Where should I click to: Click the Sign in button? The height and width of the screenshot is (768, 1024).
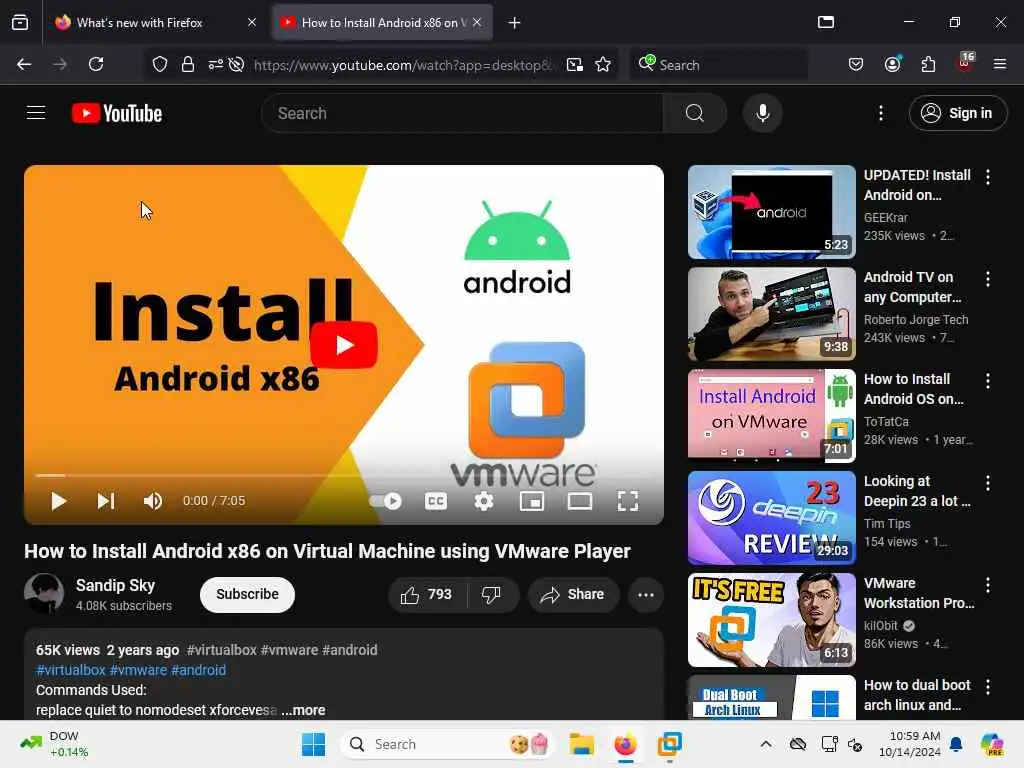click(957, 113)
